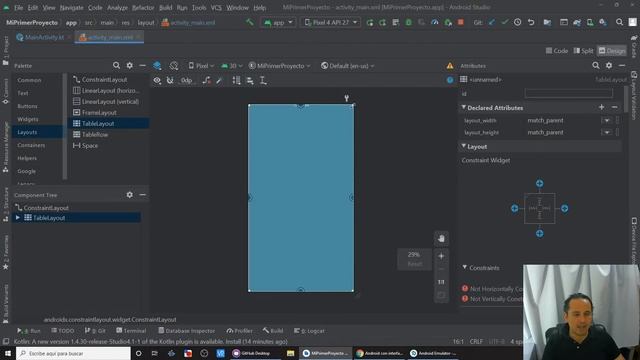Open the Profiler gauge icon in toolbar
This screenshot has width=640, height=360.
[435, 22]
